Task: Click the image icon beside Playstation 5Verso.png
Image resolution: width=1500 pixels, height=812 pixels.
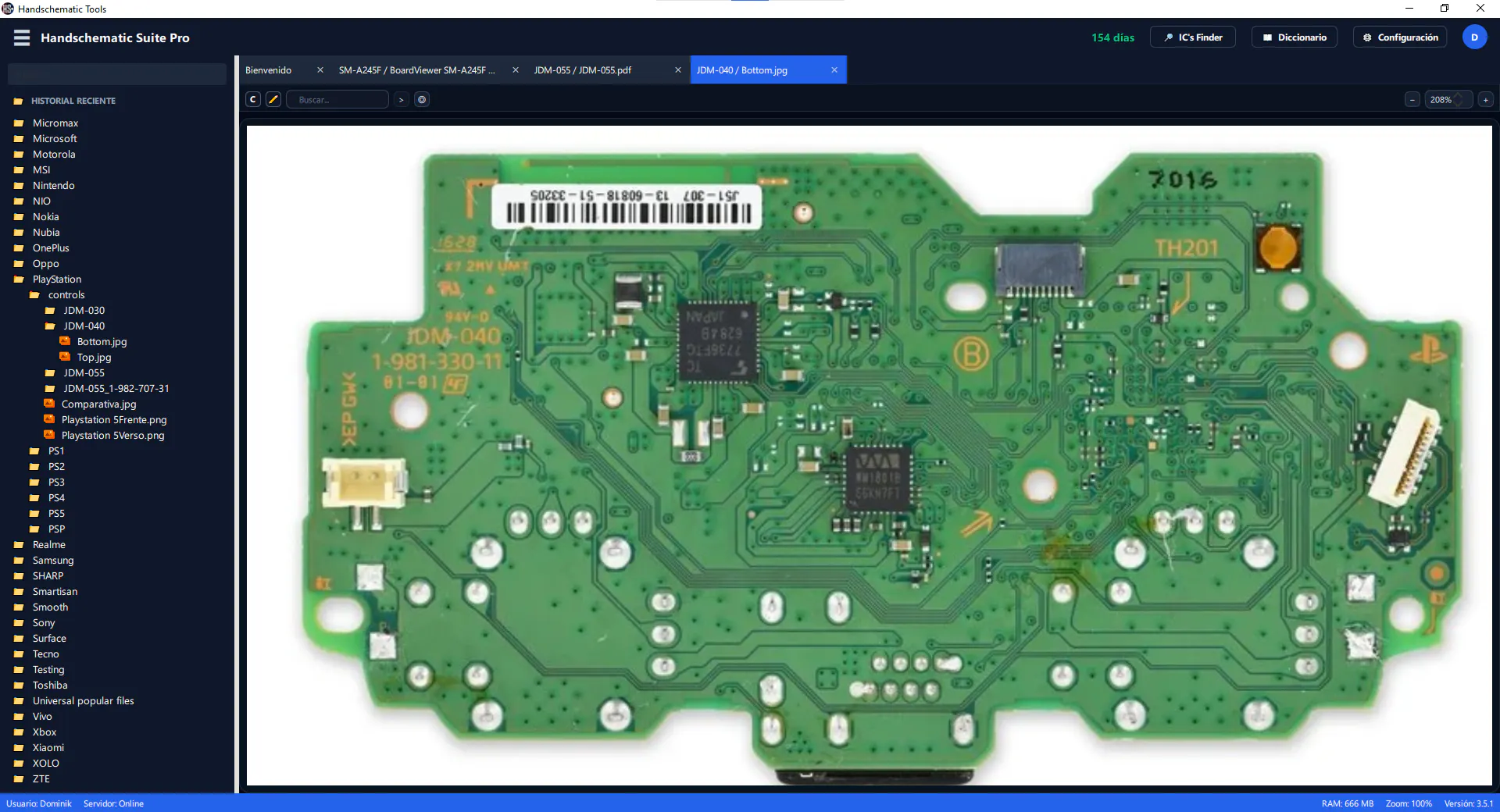Action: (49, 435)
